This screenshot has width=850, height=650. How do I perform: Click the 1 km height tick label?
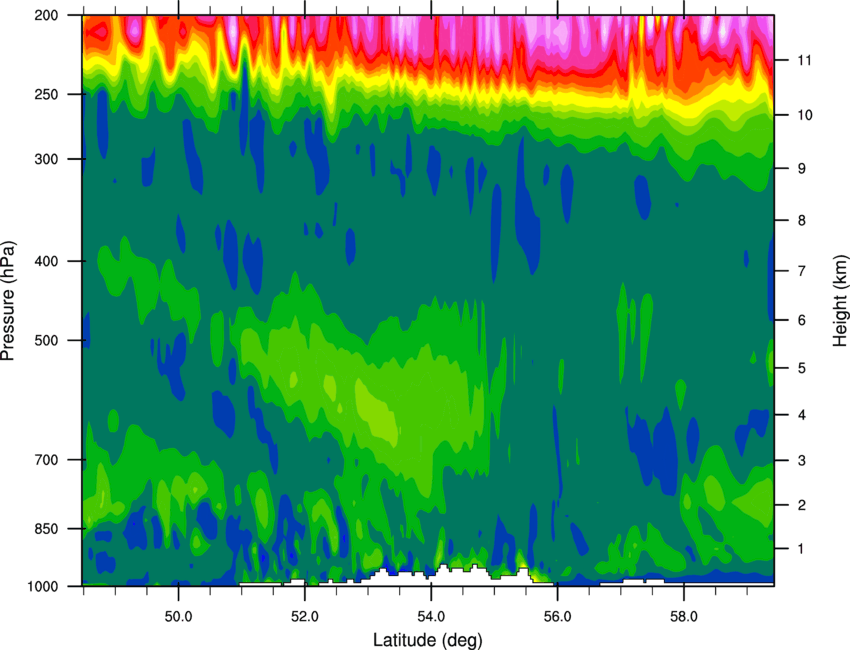tap(801, 549)
